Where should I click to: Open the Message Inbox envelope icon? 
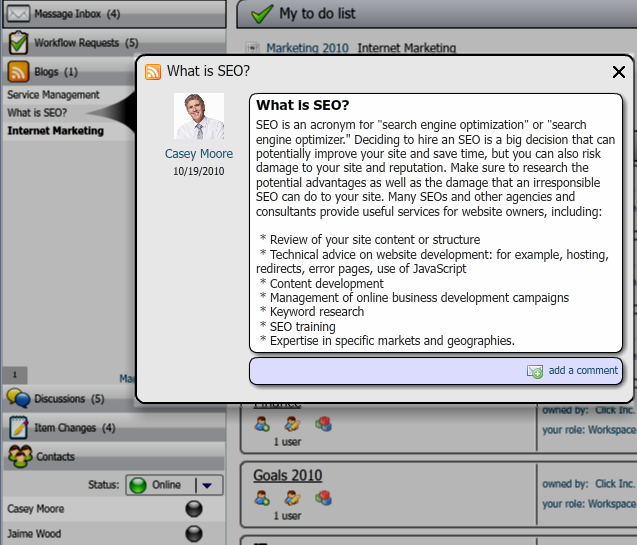[18, 14]
